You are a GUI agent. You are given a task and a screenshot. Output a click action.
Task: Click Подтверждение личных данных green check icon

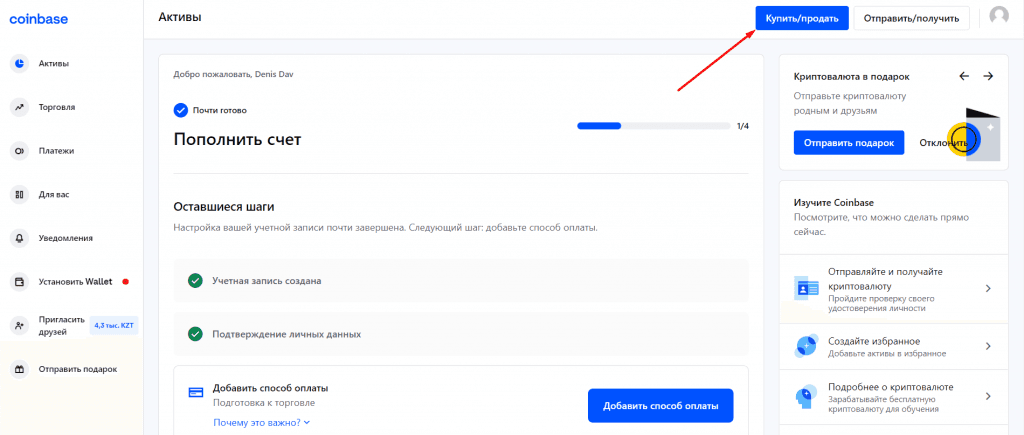(195, 334)
